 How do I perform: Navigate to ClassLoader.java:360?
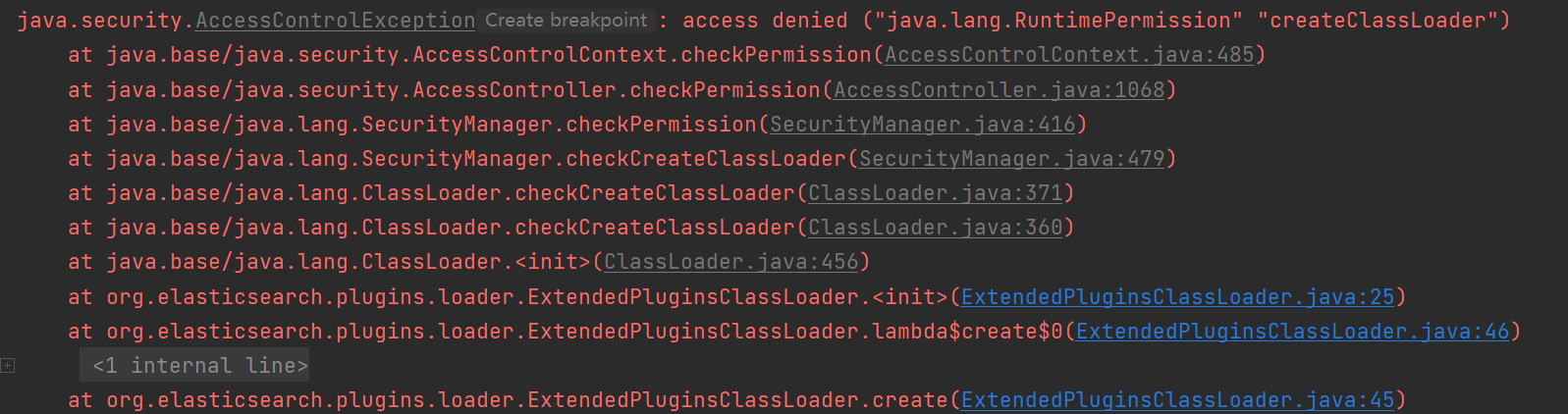(935, 228)
